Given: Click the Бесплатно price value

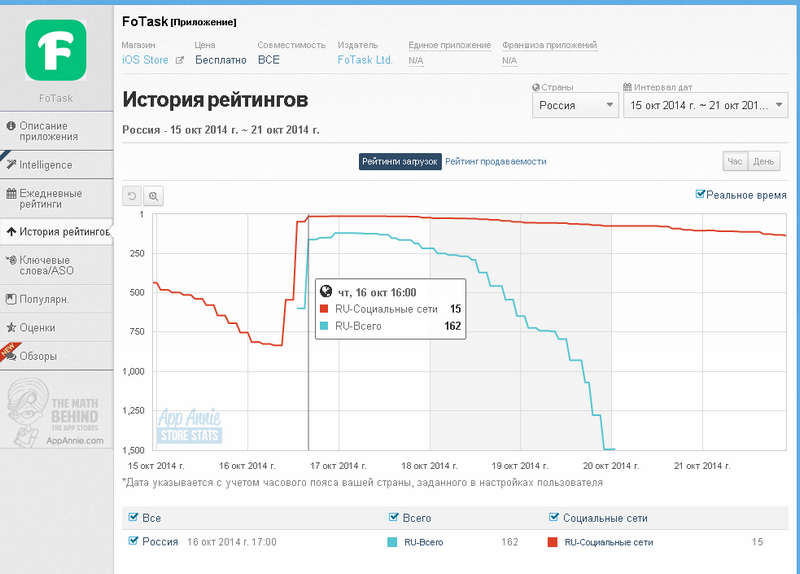Looking at the screenshot, I should pos(221,60).
